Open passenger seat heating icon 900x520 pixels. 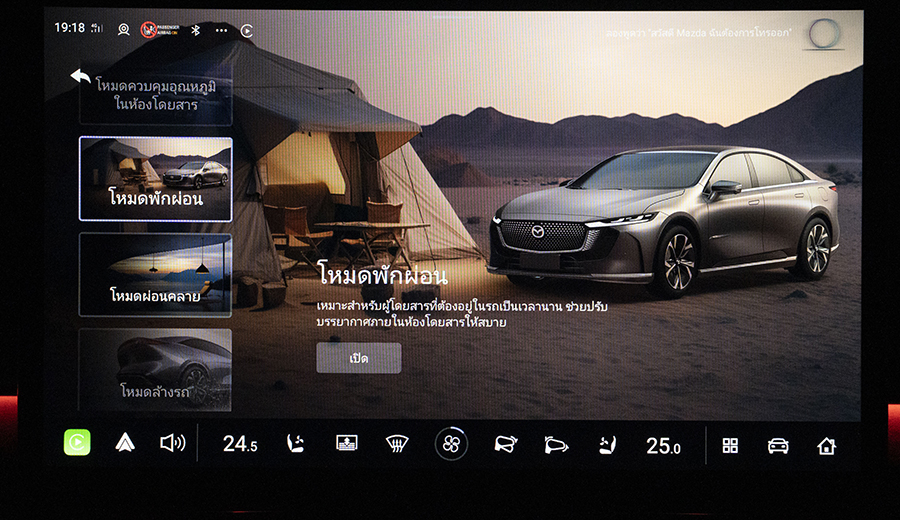607,445
